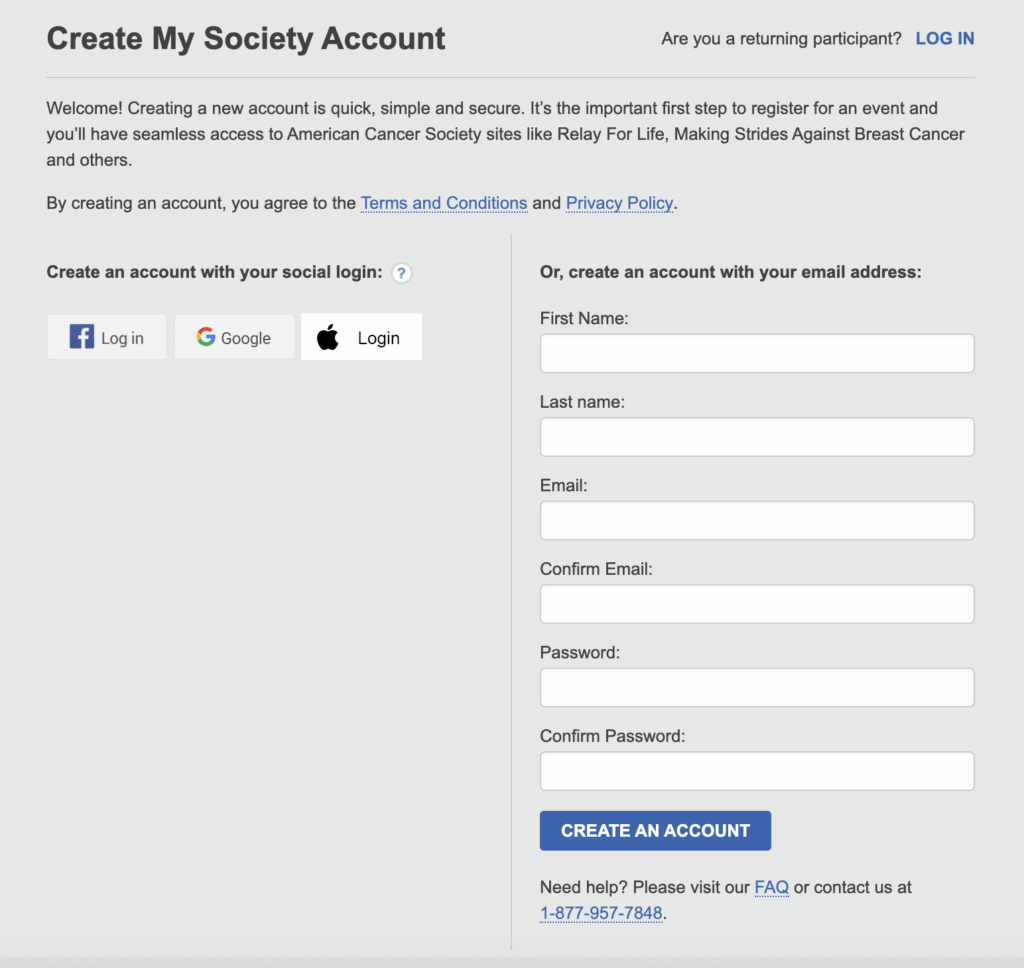Screen dimensions: 1024x968
Task: Sign up with the Google icon button
Action: [234, 337]
